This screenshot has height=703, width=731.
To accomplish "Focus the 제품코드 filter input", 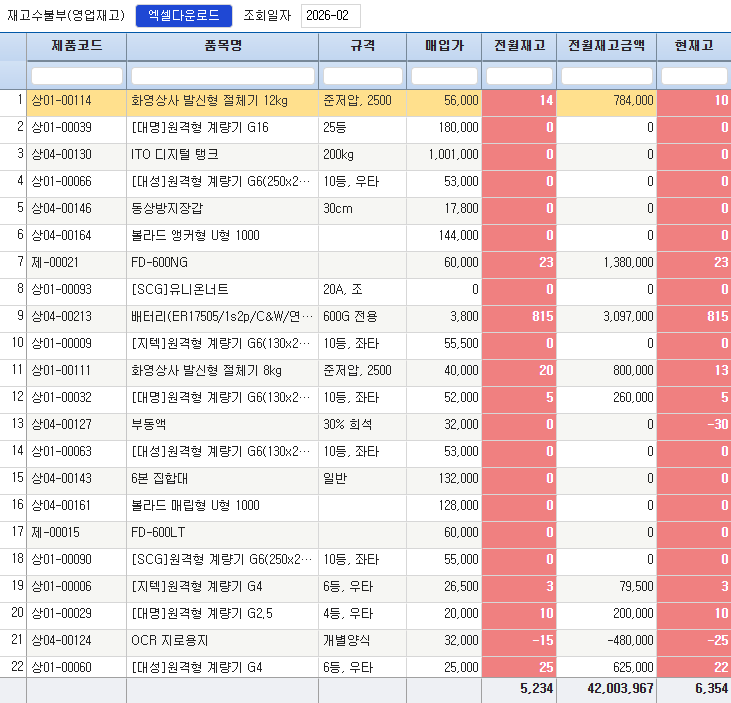I will click(x=77, y=76).
